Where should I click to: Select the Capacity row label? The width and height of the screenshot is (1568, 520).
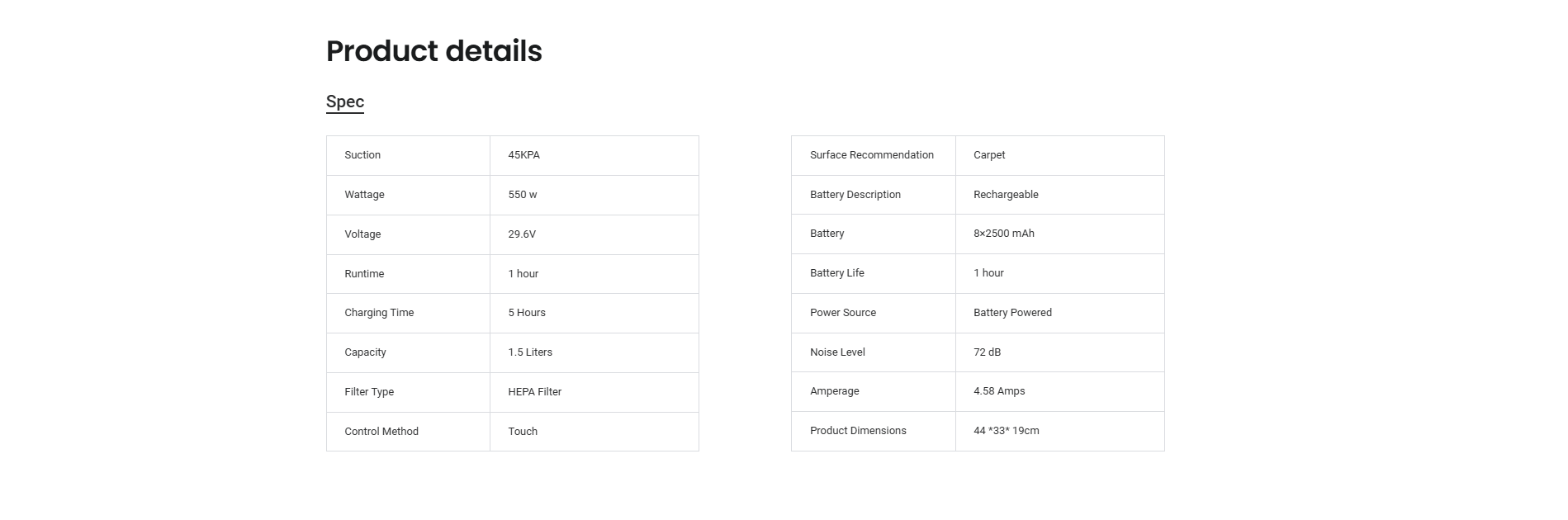pos(365,352)
